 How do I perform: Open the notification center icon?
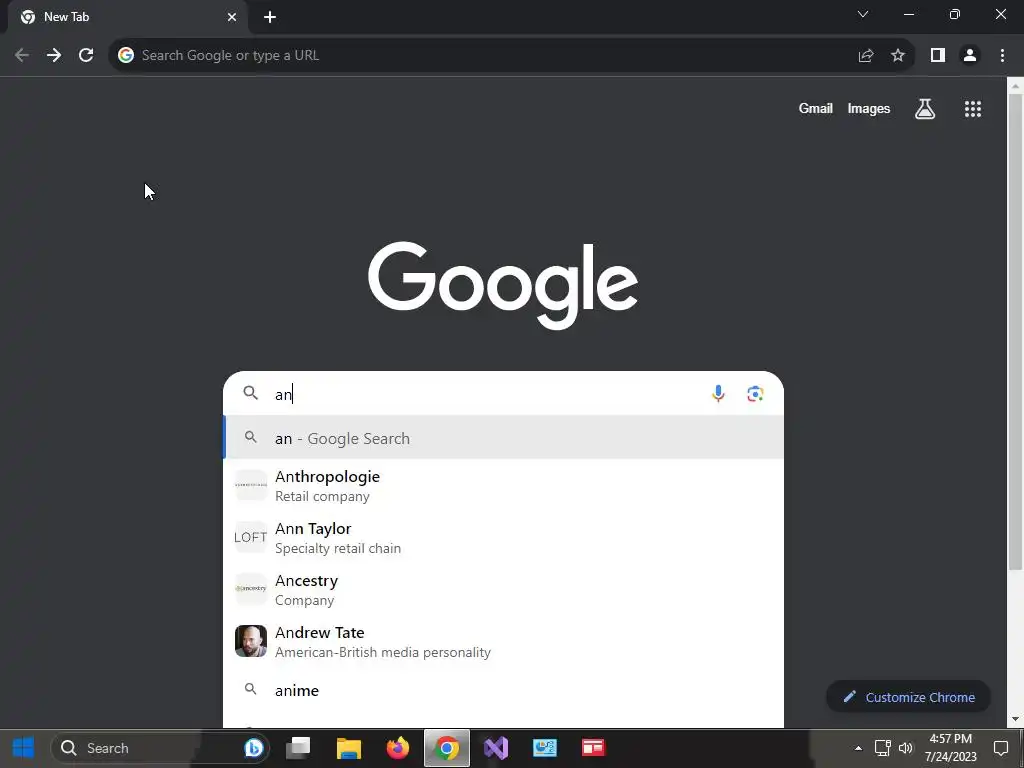[1000, 748]
